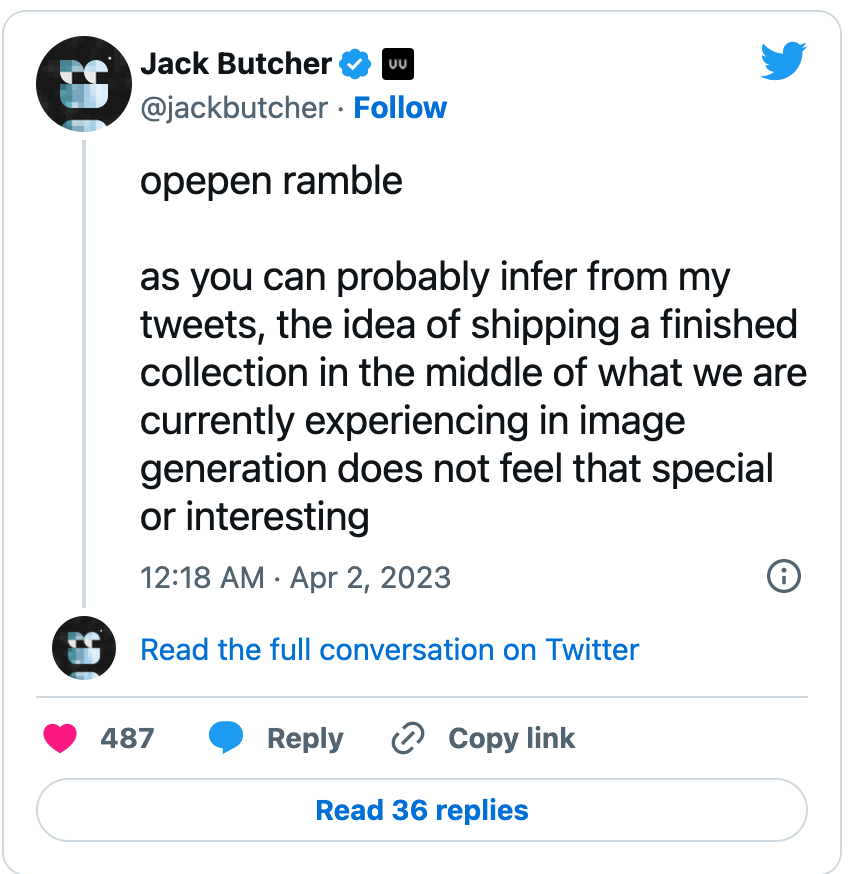Click the chain link copy icon
Screen dimensions: 848x874
(408, 738)
